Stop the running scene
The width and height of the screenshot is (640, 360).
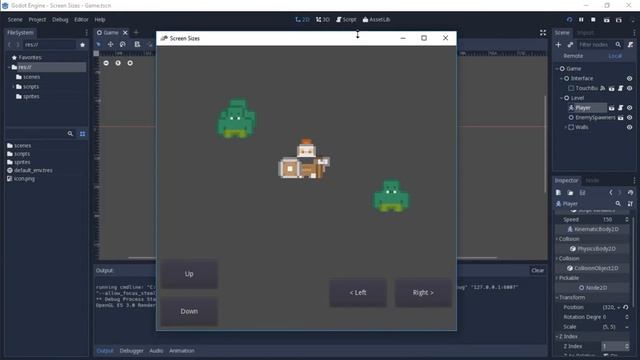point(593,20)
